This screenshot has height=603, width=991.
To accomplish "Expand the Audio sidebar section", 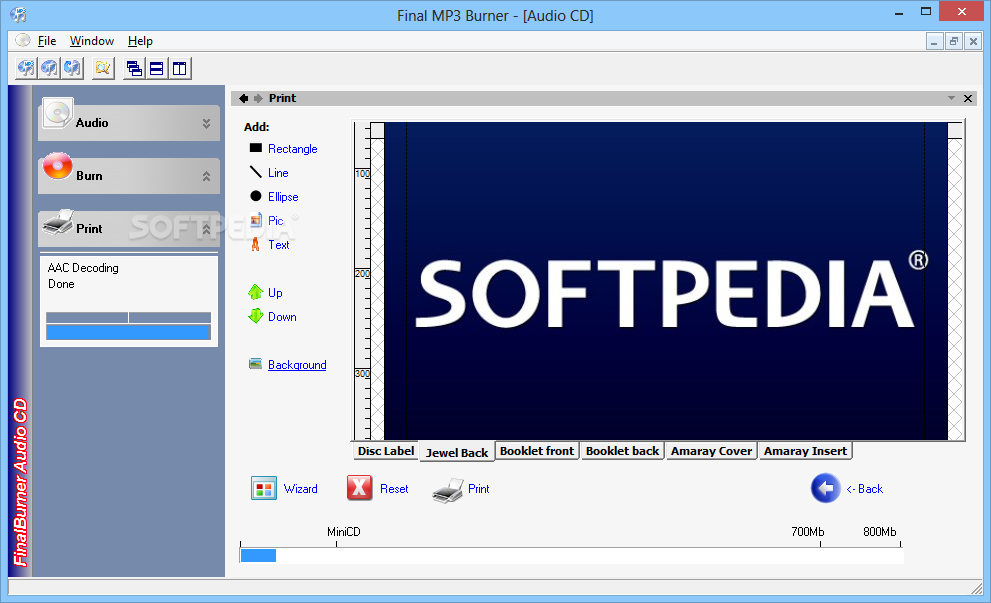I will tap(206, 123).
